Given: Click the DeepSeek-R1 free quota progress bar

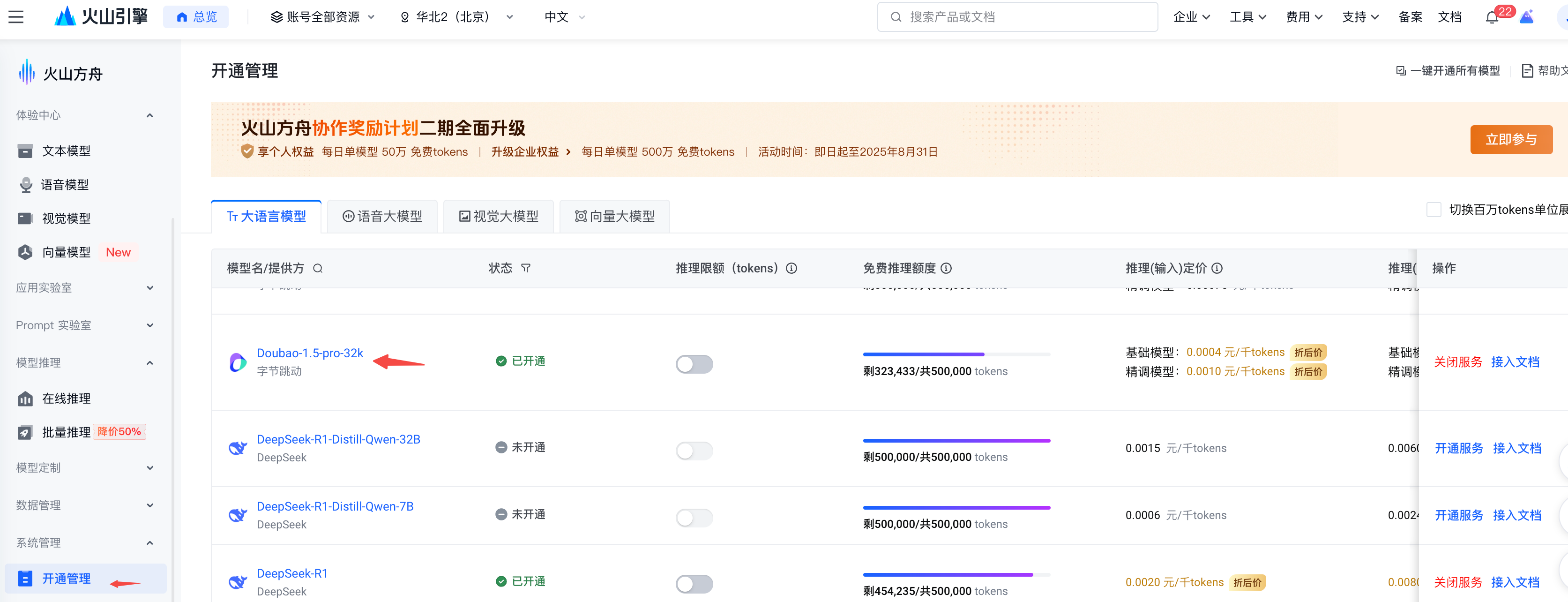Looking at the screenshot, I should coord(956,575).
